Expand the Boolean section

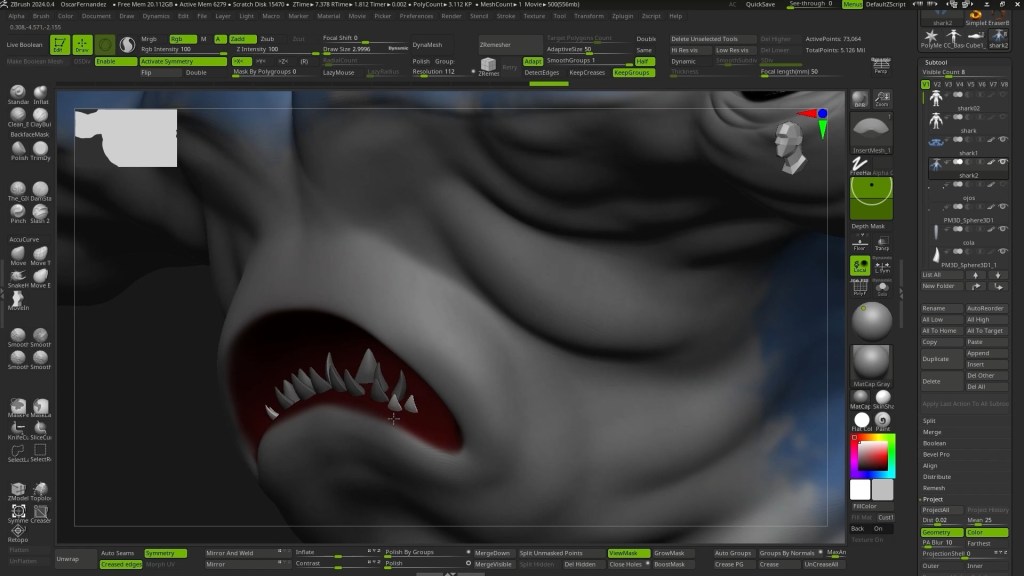tap(935, 443)
